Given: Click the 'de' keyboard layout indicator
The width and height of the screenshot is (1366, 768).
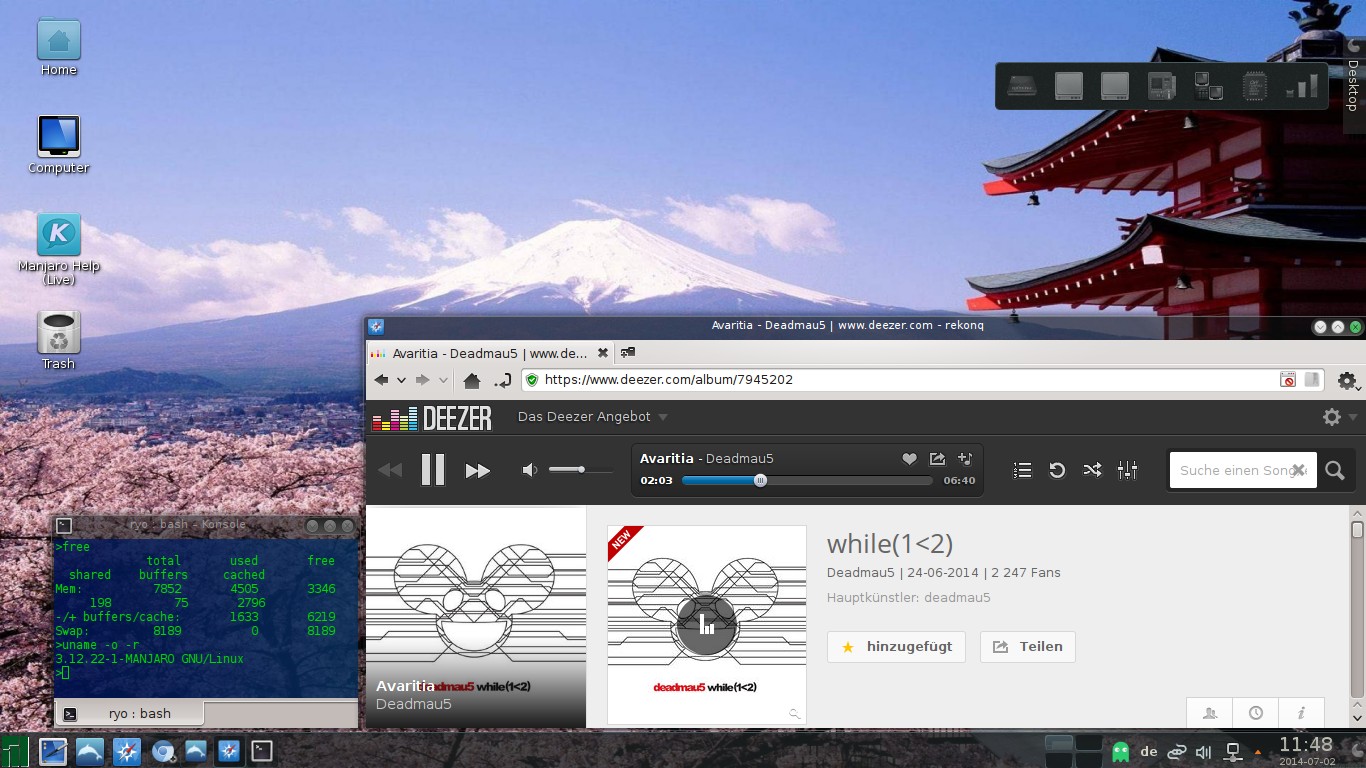Looking at the screenshot, I should pyautogui.click(x=1149, y=751).
